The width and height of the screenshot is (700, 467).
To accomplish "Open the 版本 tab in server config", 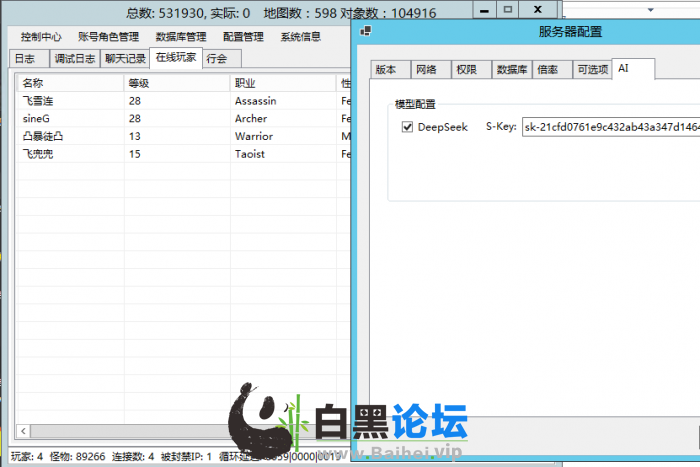I will coord(386,70).
